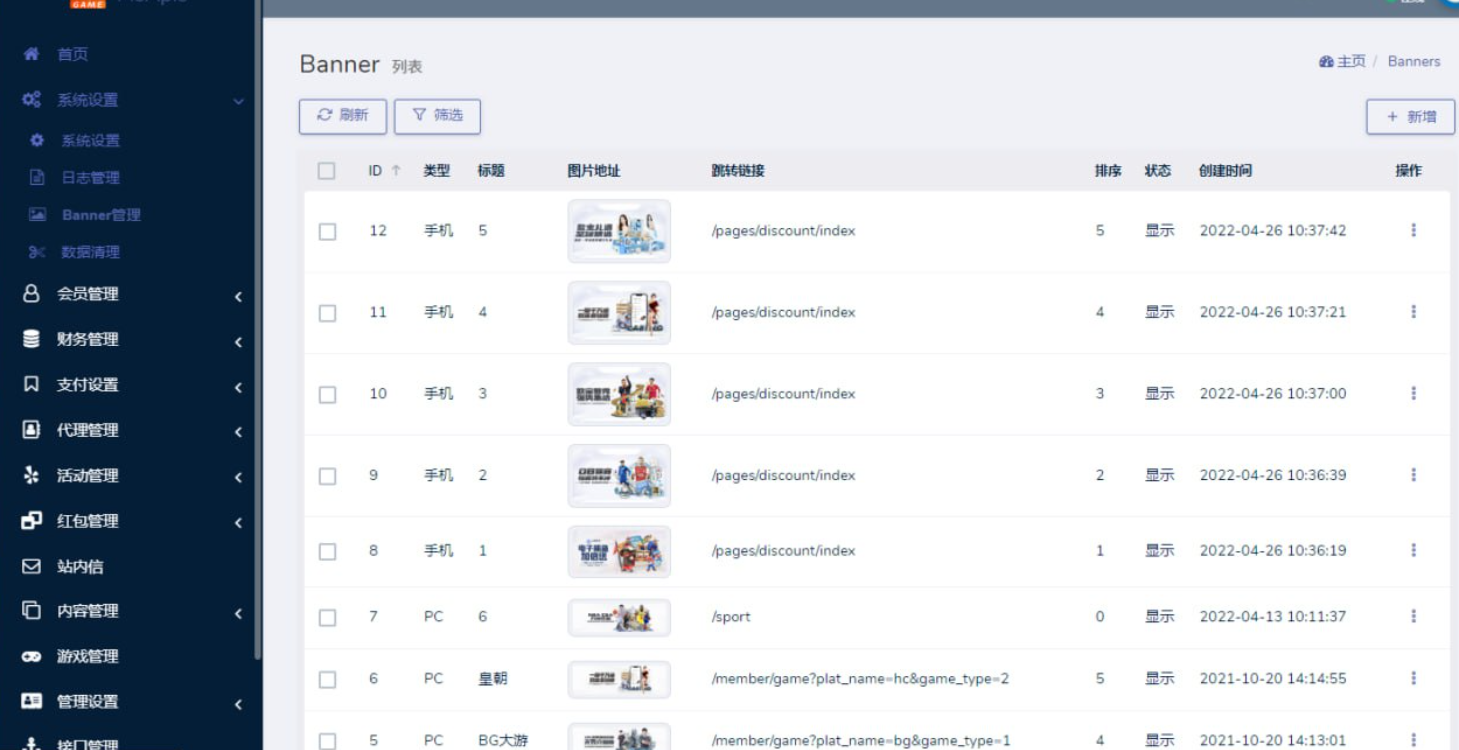Select the checkbox for banner ID 7
The image size is (1459, 750).
pyautogui.click(x=327, y=618)
